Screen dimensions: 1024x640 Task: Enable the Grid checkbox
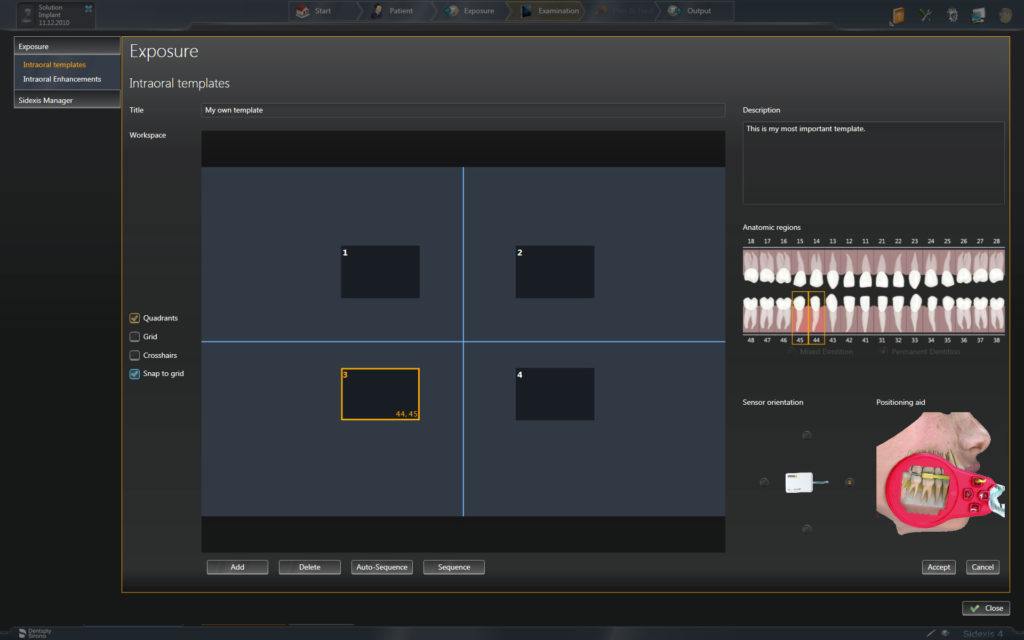(134, 337)
